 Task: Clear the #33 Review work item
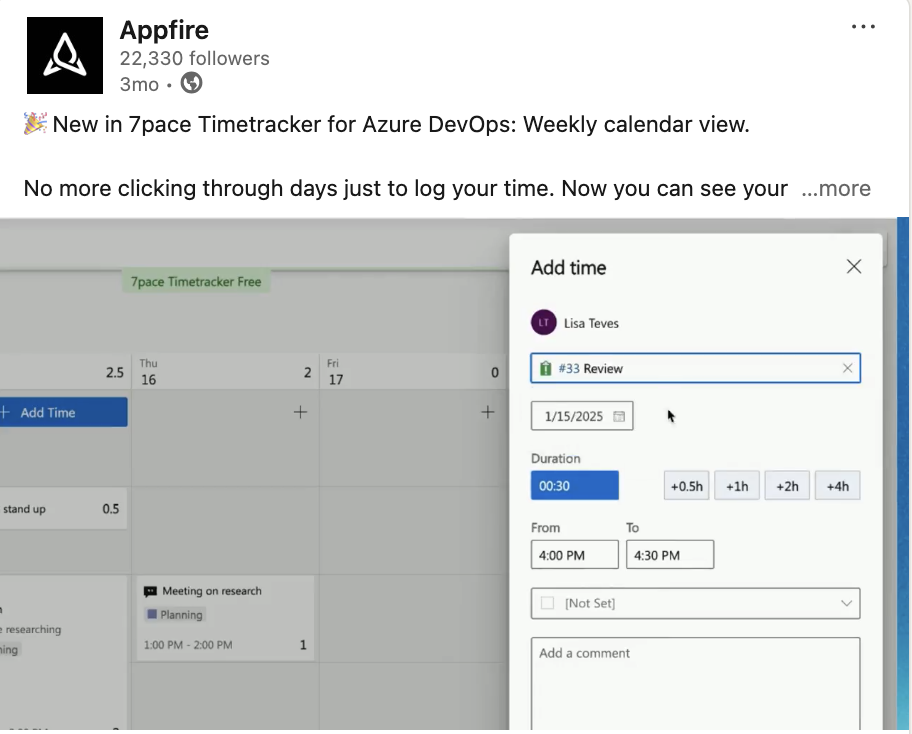pyautogui.click(x=847, y=368)
